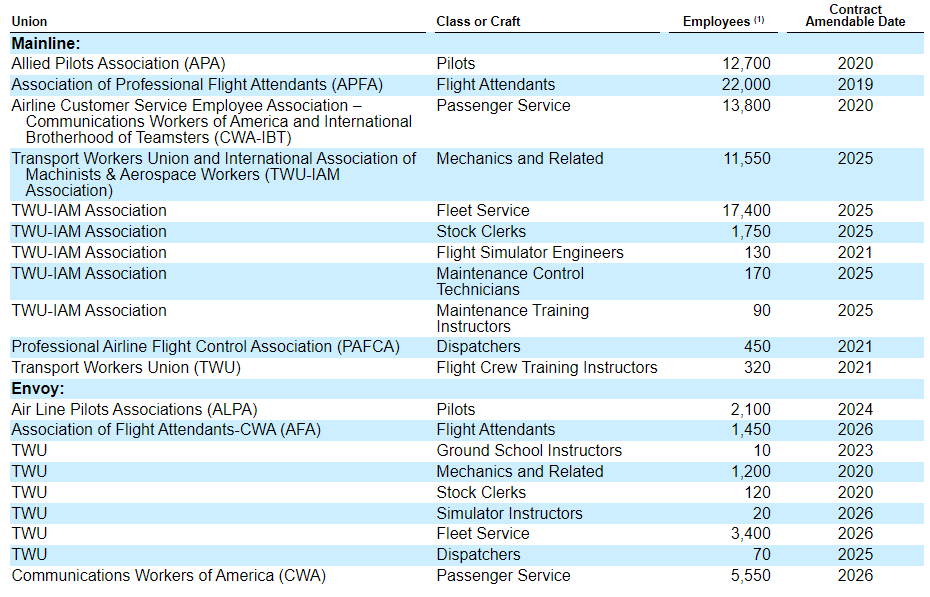Click the Dispatchers cell with 70 employees

pyautogui.click(x=478, y=554)
